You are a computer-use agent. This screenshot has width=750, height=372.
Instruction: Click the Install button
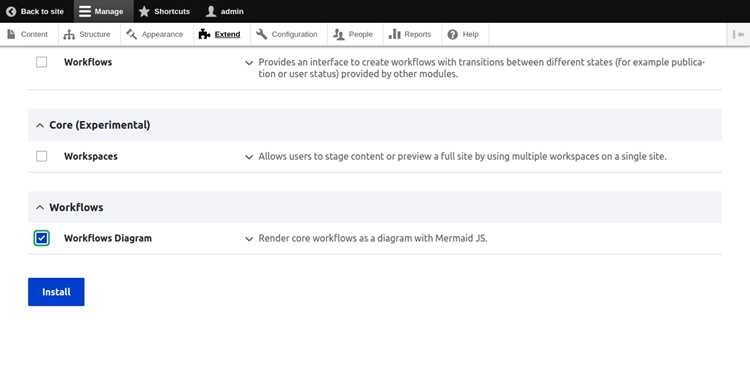[56, 292]
